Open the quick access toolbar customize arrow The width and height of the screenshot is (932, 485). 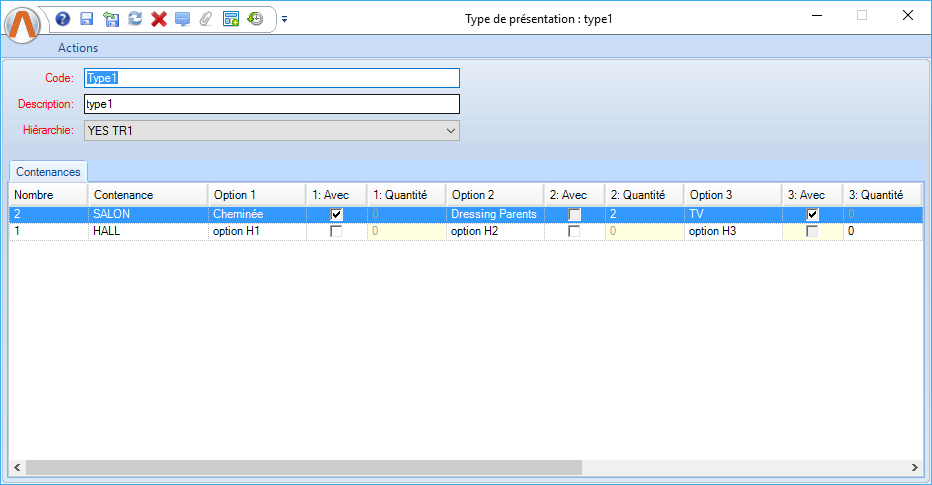(284, 18)
